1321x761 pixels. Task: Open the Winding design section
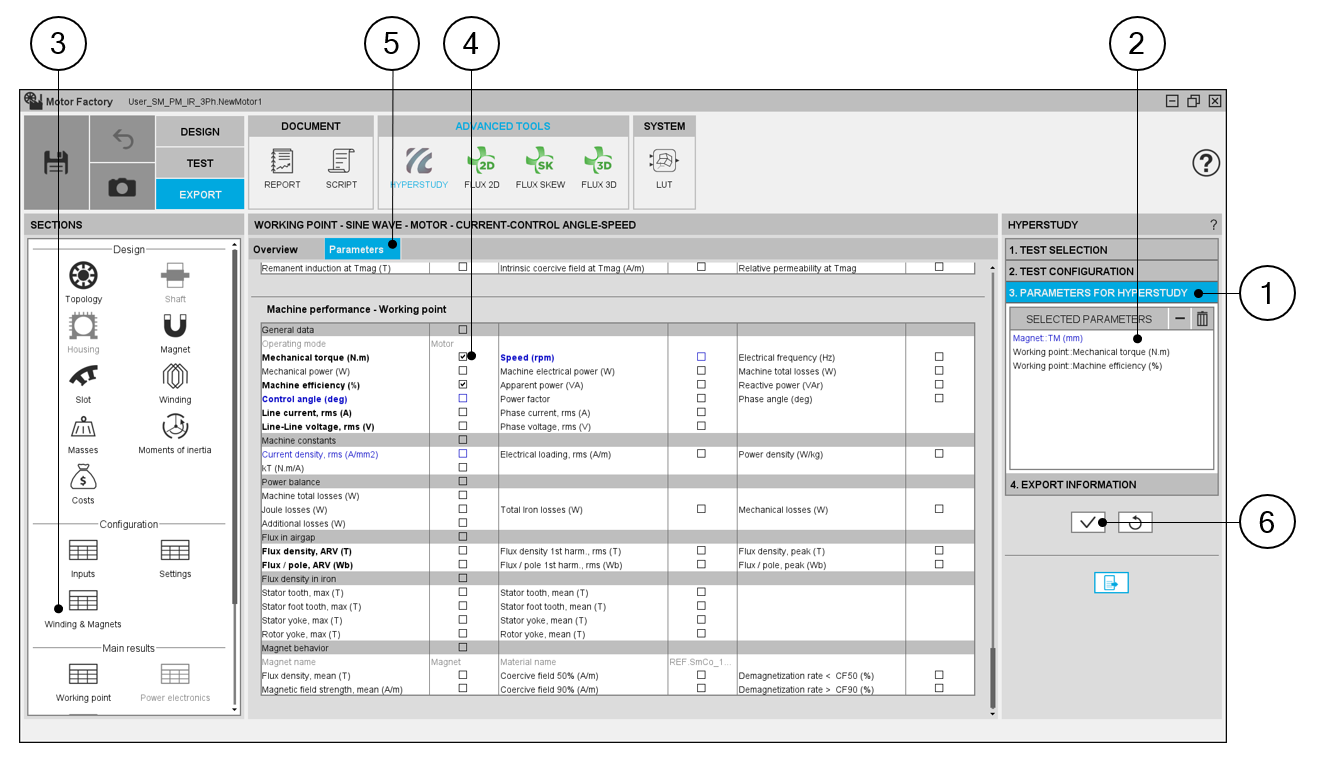coord(175,382)
